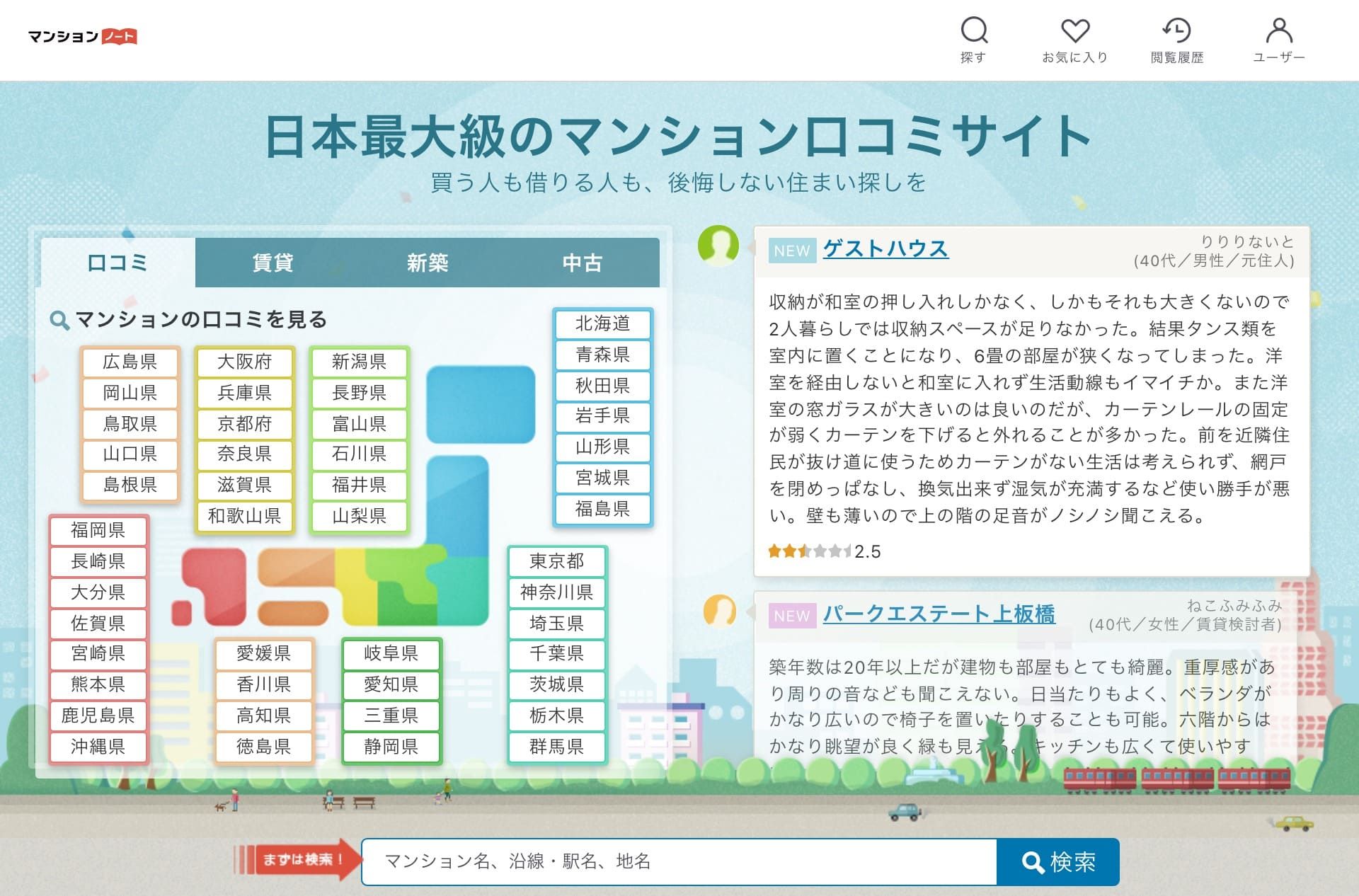Click the yellow Kansai region on the map
1359x896 pixels.
point(355,587)
